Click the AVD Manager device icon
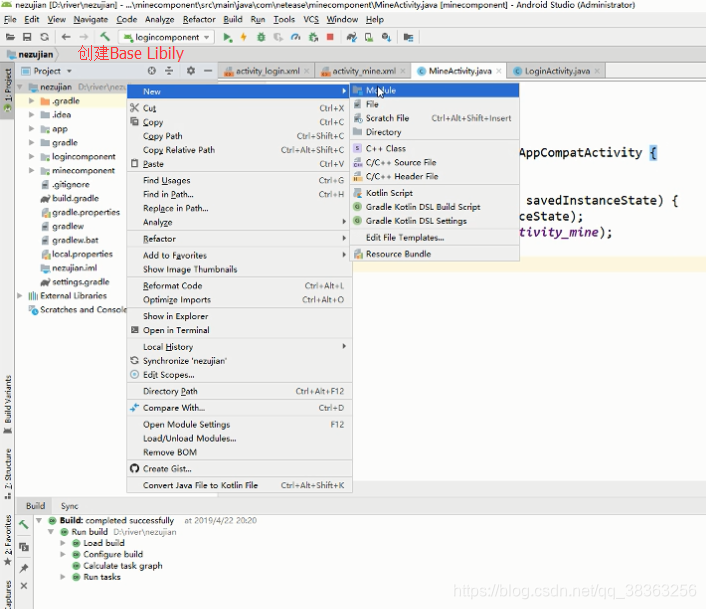The width and height of the screenshot is (706, 609). click(369, 37)
